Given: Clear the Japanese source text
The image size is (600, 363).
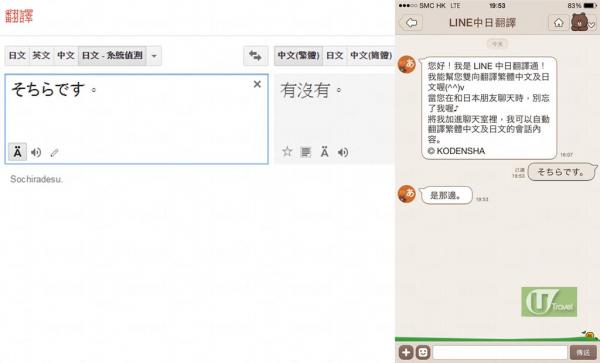Looking at the screenshot, I should pyautogui.click(x=257, y=84).
